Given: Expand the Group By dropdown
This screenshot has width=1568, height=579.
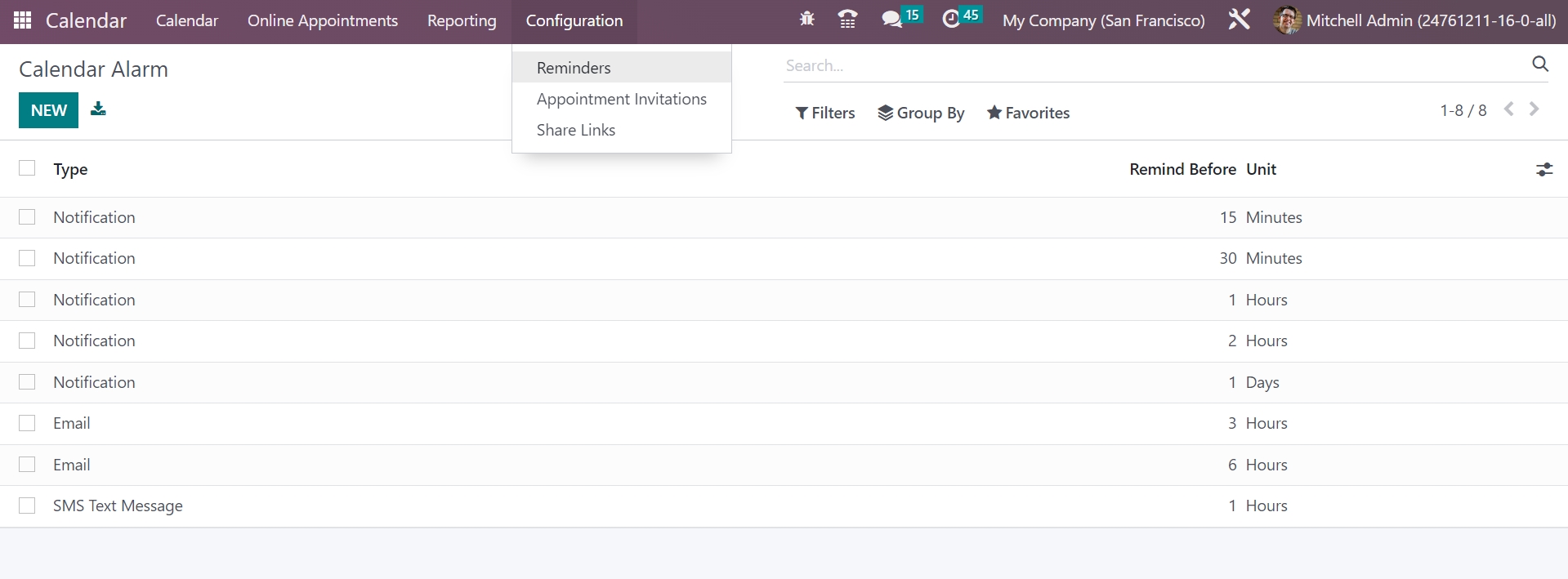Looking at the screenshot, I should point(921,113).
